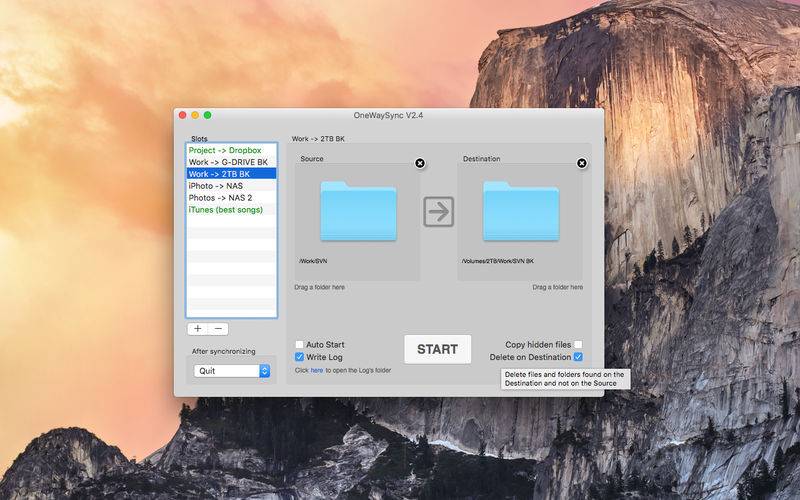The width and height of the screenshot is (800, 500).
Task: Click the sync direction arrow icon
Action: tap(438, 212)
